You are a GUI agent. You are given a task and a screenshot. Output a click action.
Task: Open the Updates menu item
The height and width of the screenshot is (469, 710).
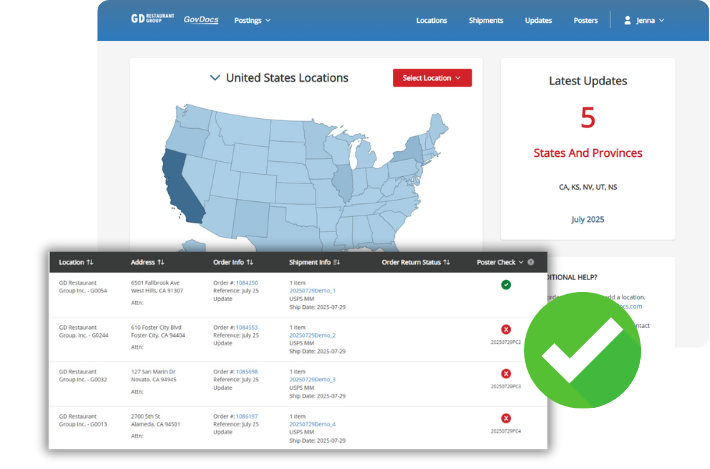(x=538, y=20)
